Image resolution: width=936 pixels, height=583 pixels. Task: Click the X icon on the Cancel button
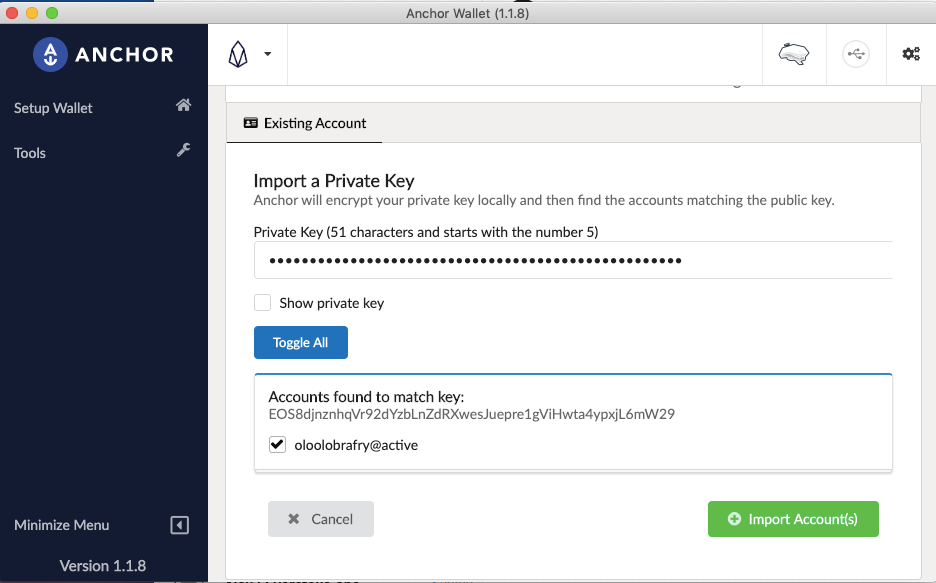pos(294,519)
